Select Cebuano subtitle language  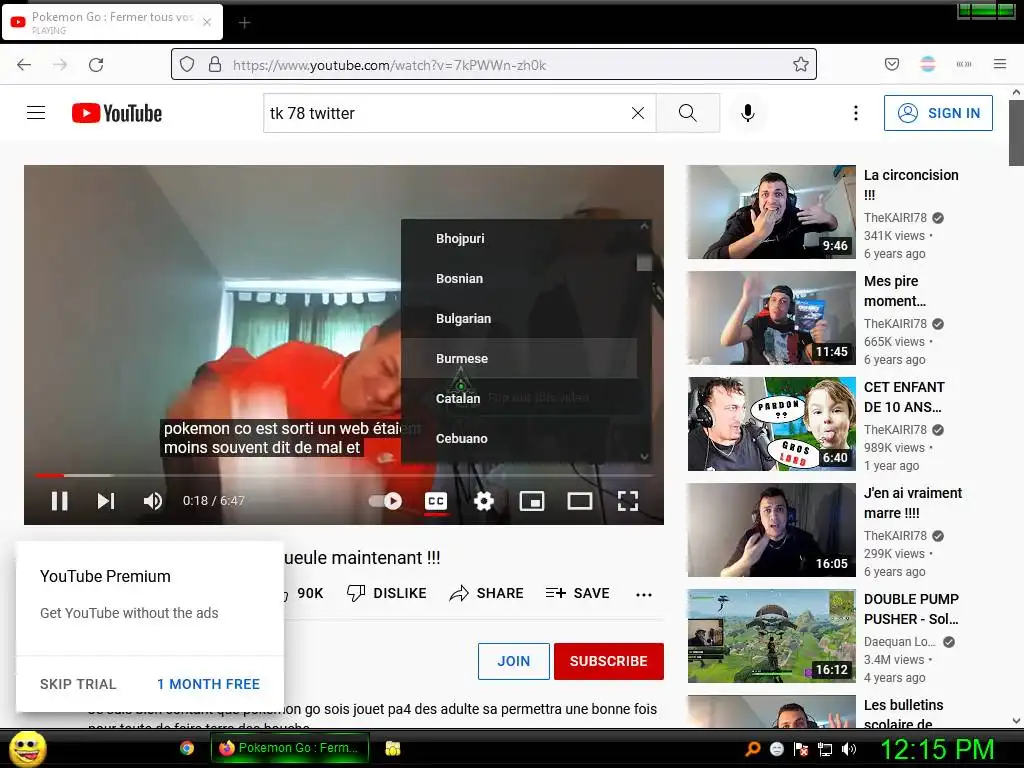point(519,438)
